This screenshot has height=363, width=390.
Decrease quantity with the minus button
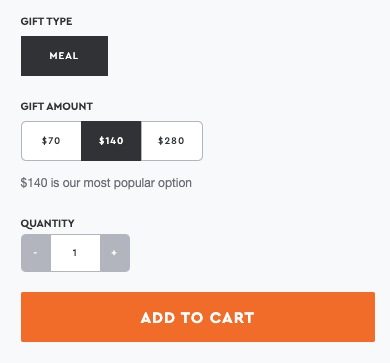(36, 253)
